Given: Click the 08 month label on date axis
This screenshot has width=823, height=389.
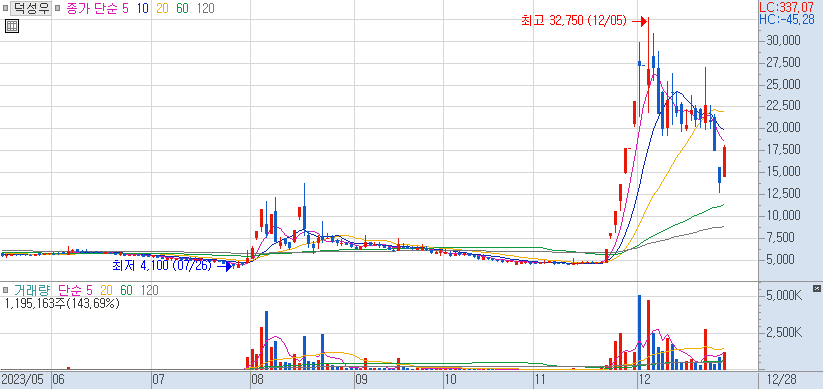Looking at the screenshot, I should tap(258, 379).
